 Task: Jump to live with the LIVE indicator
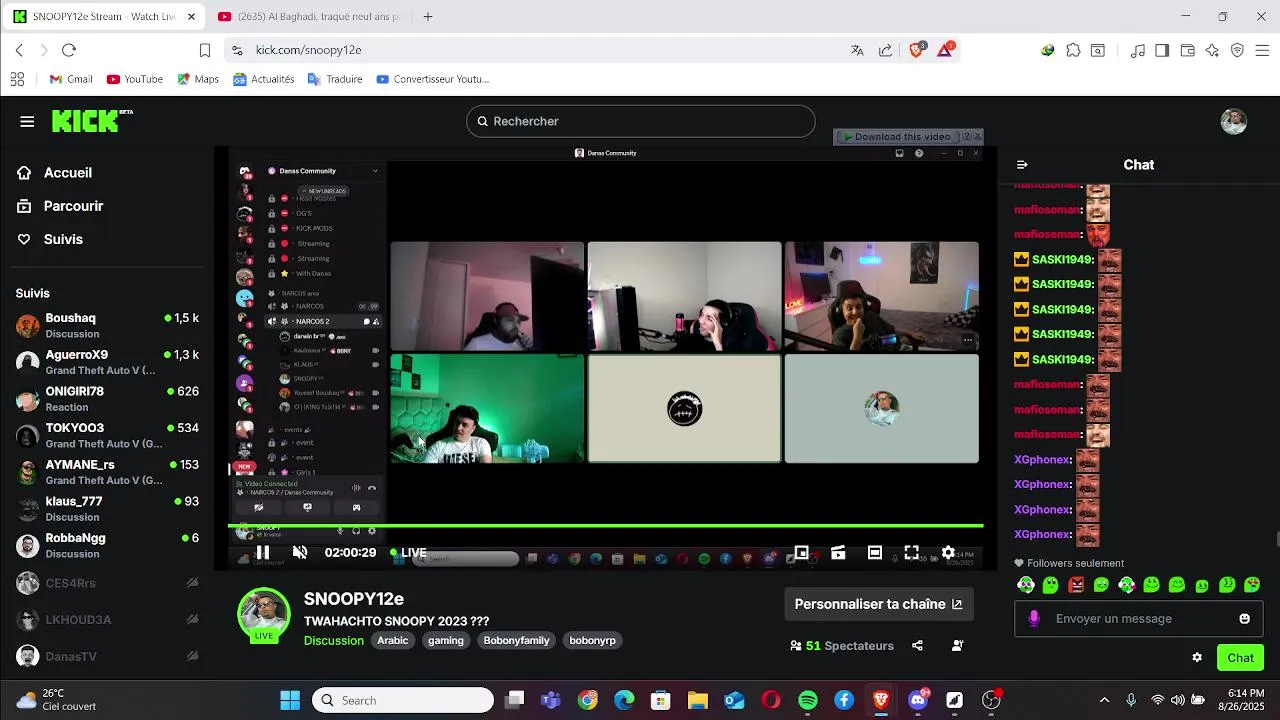(x=408, y=552)
